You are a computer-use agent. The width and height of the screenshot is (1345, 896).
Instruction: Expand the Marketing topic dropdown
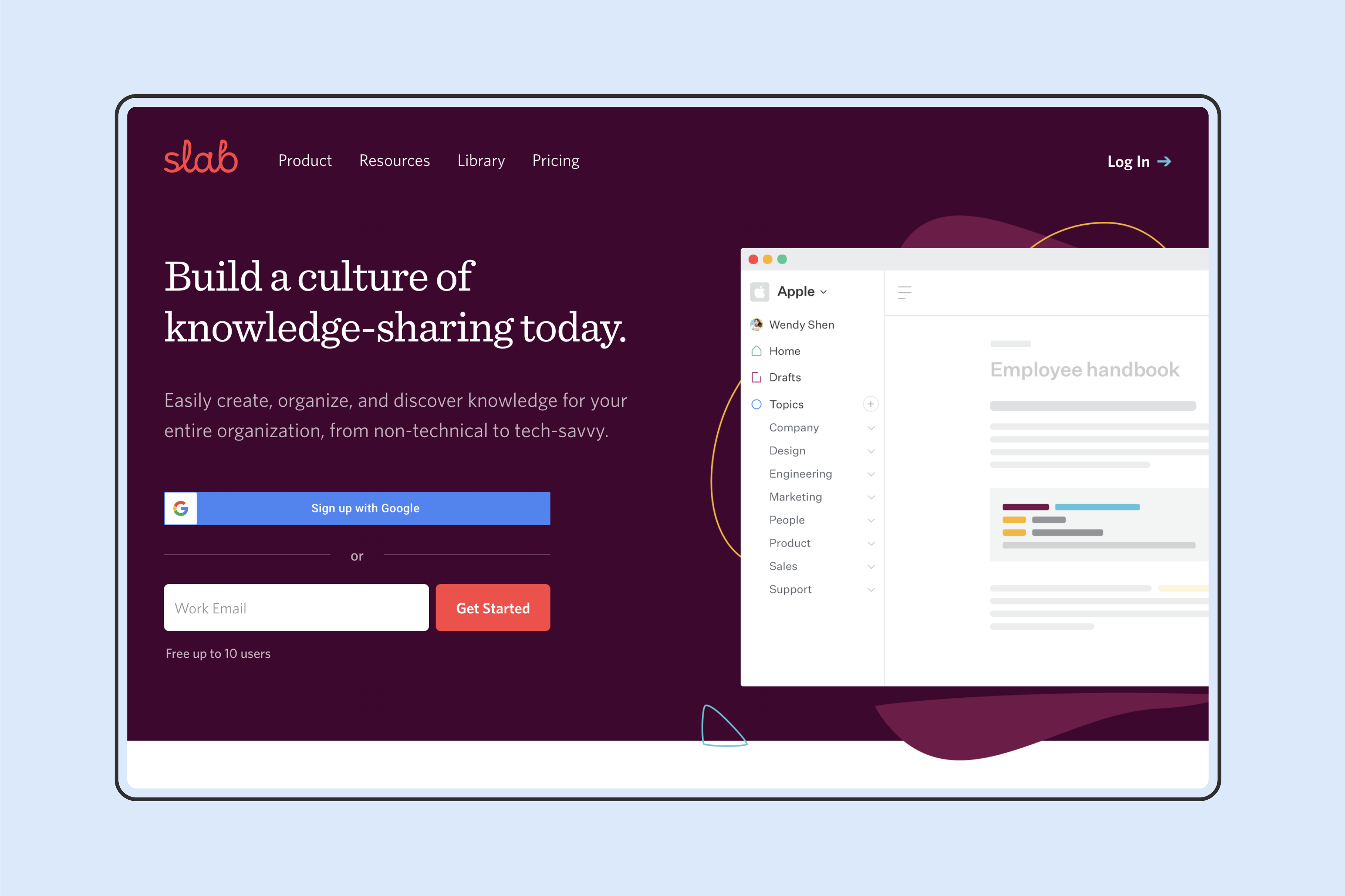tap(869, 497)
